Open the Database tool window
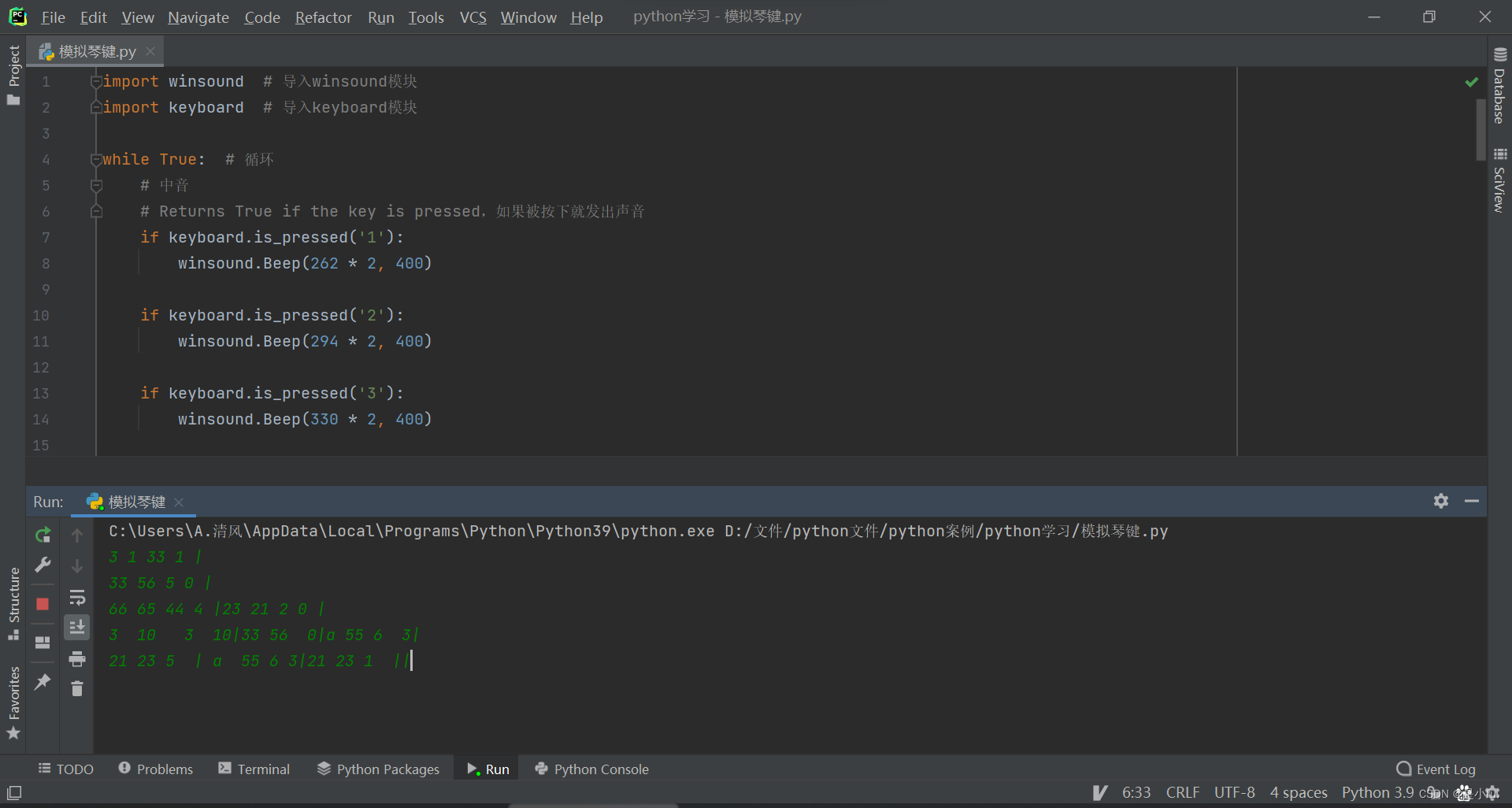 [1499, 87]
